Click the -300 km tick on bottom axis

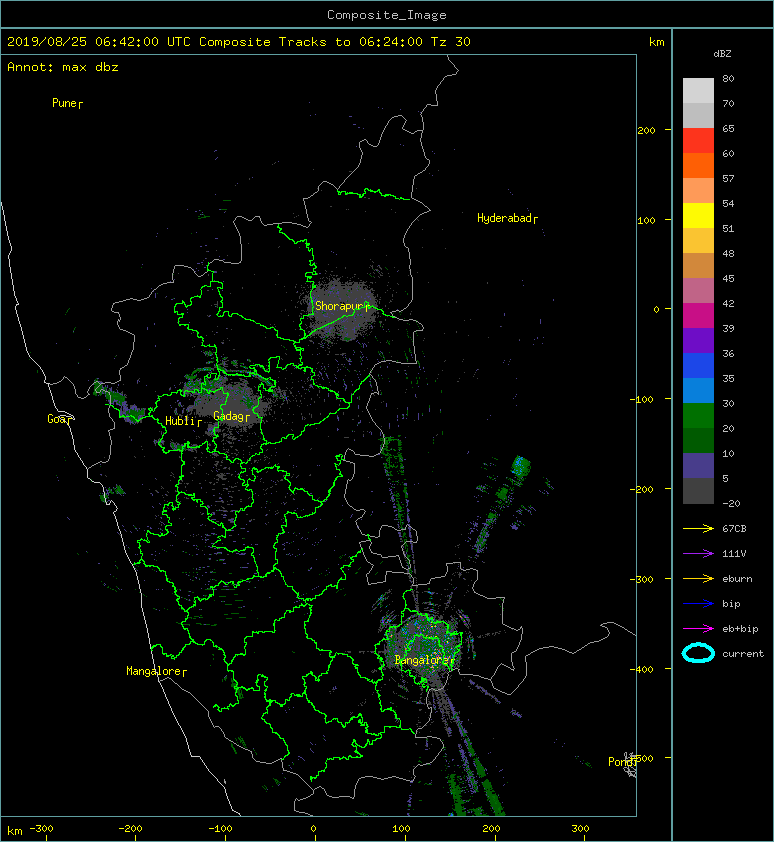point(42,829)
